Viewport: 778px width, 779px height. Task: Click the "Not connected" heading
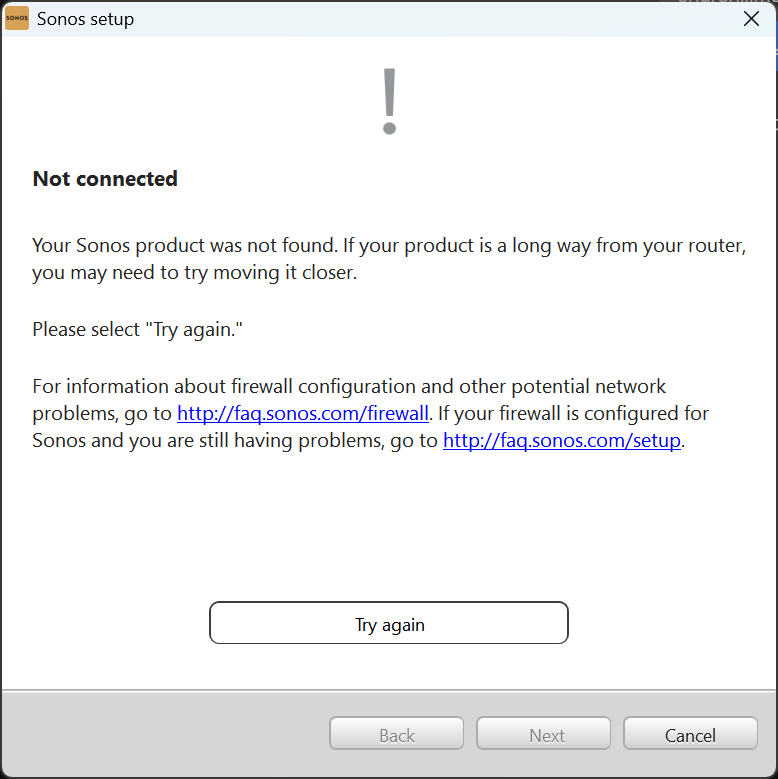click(105, 179)
